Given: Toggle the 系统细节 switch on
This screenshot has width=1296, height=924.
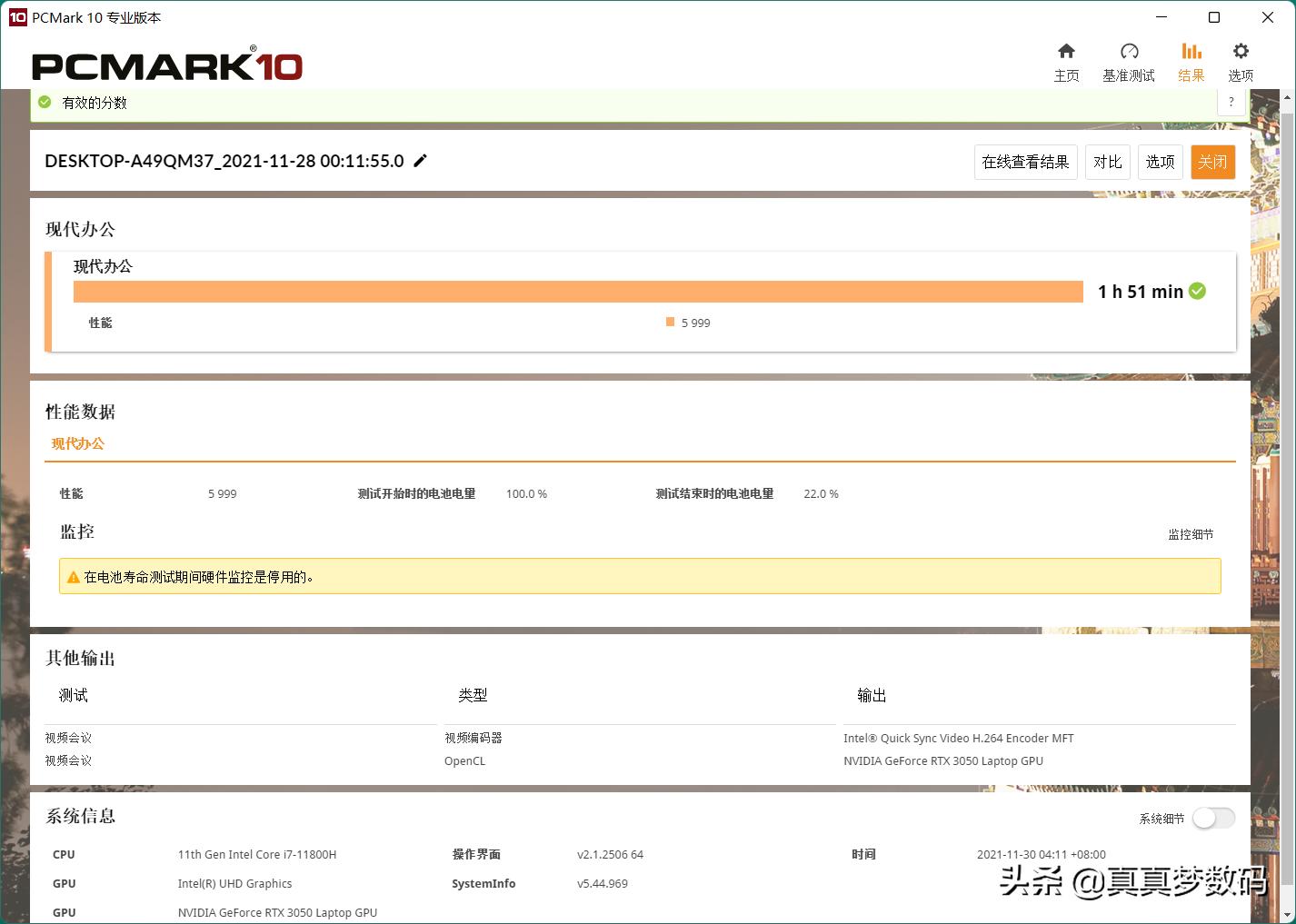Looking at the screenshot, I should (1213, 818).
